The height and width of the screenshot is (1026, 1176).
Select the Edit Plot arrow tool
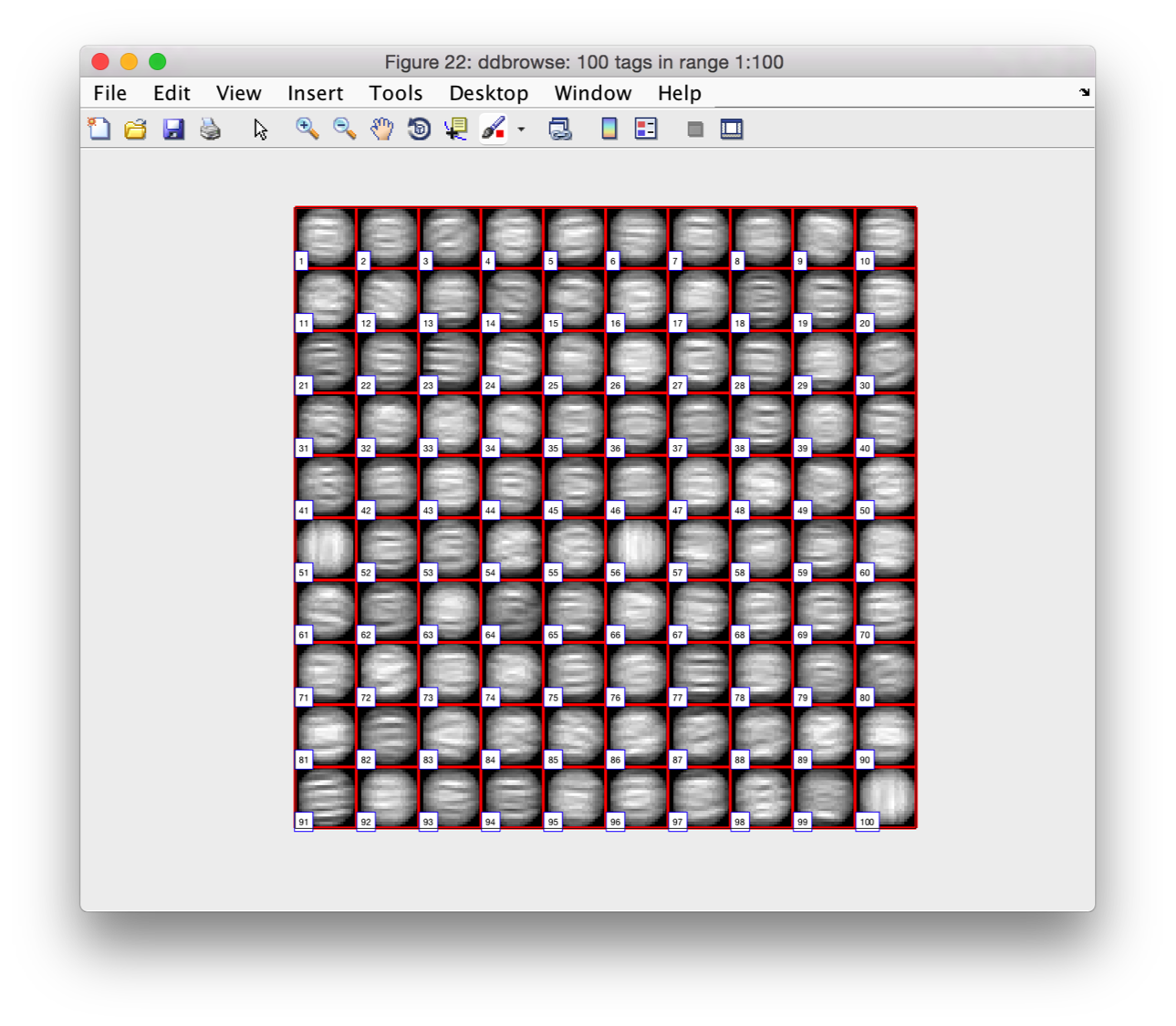[261, 129]
